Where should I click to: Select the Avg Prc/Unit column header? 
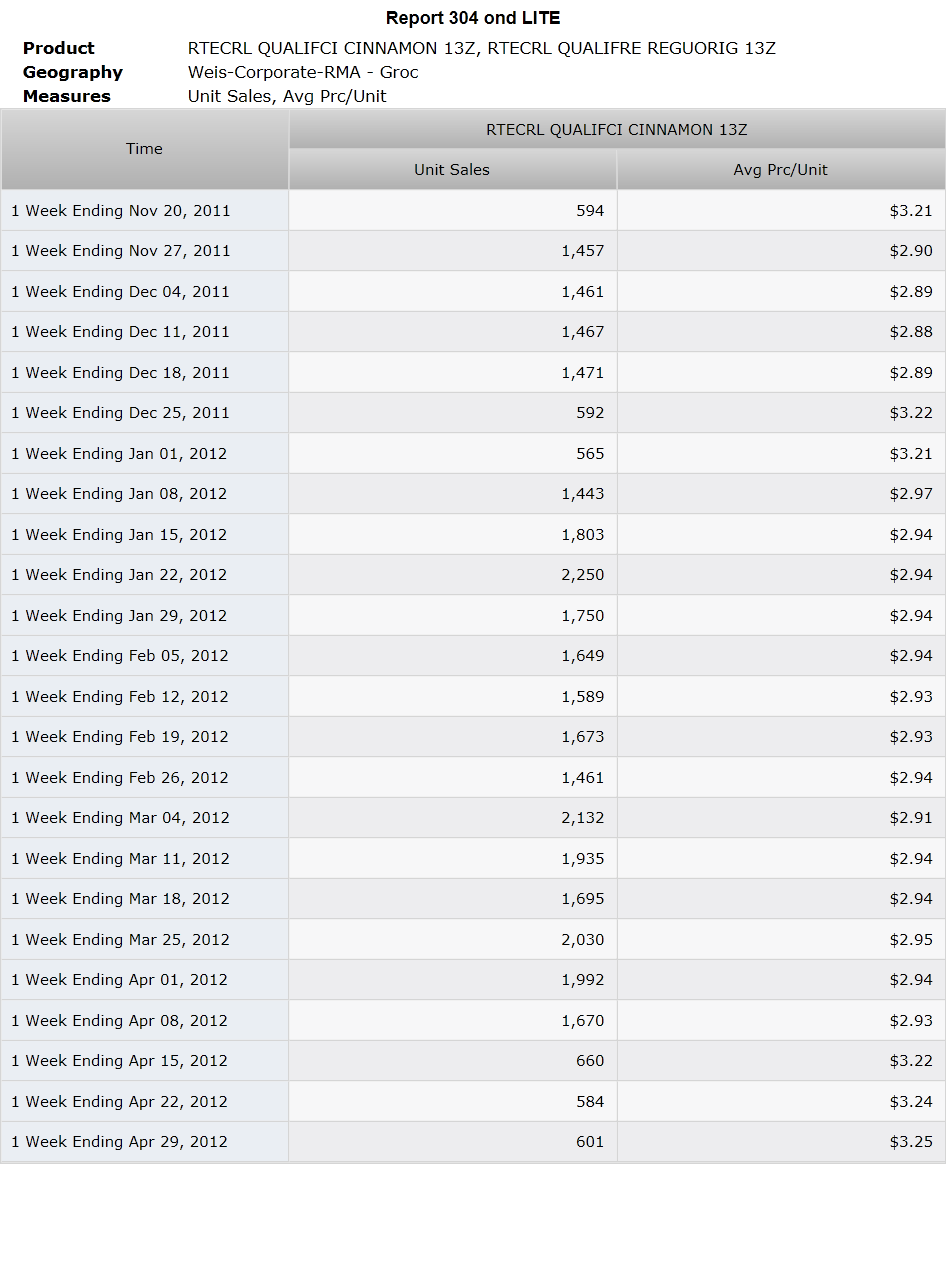pos(781,170)
